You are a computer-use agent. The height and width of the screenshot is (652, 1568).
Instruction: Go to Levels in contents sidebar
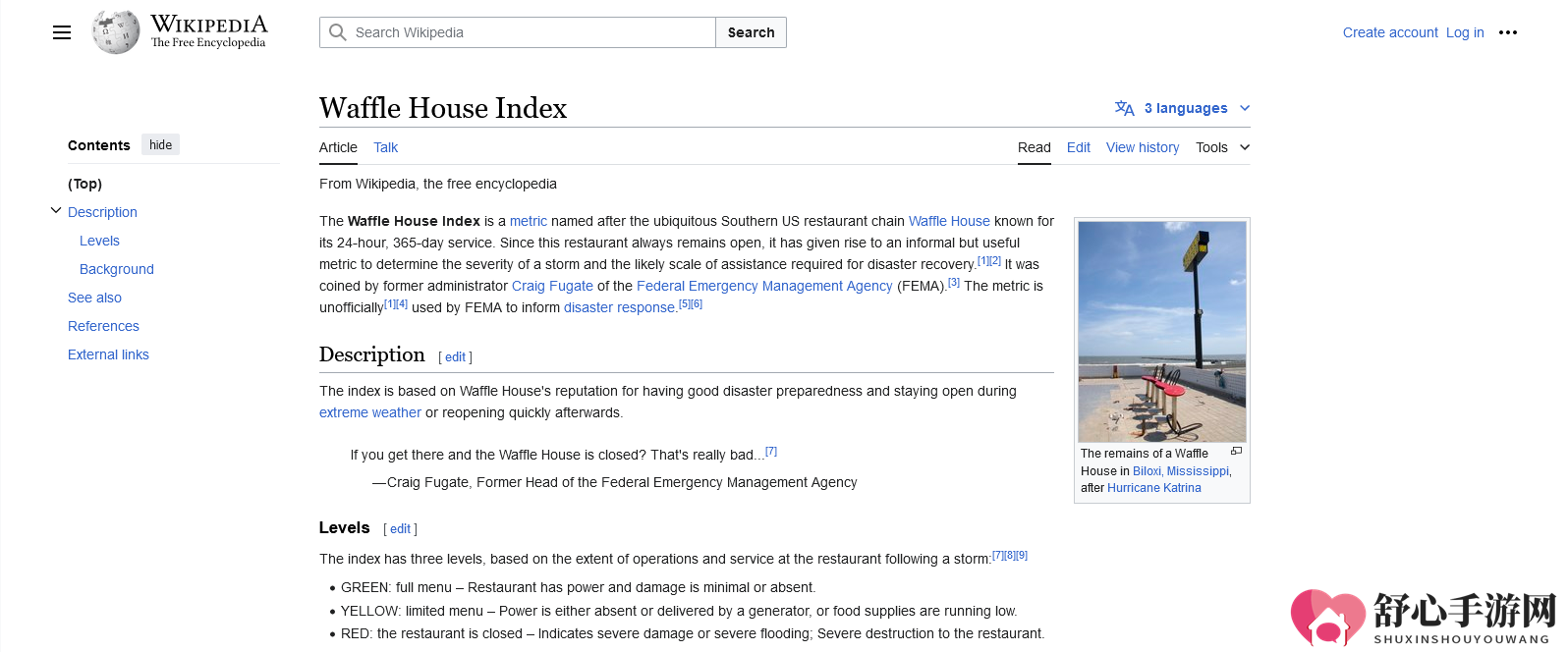click(99, 241)
